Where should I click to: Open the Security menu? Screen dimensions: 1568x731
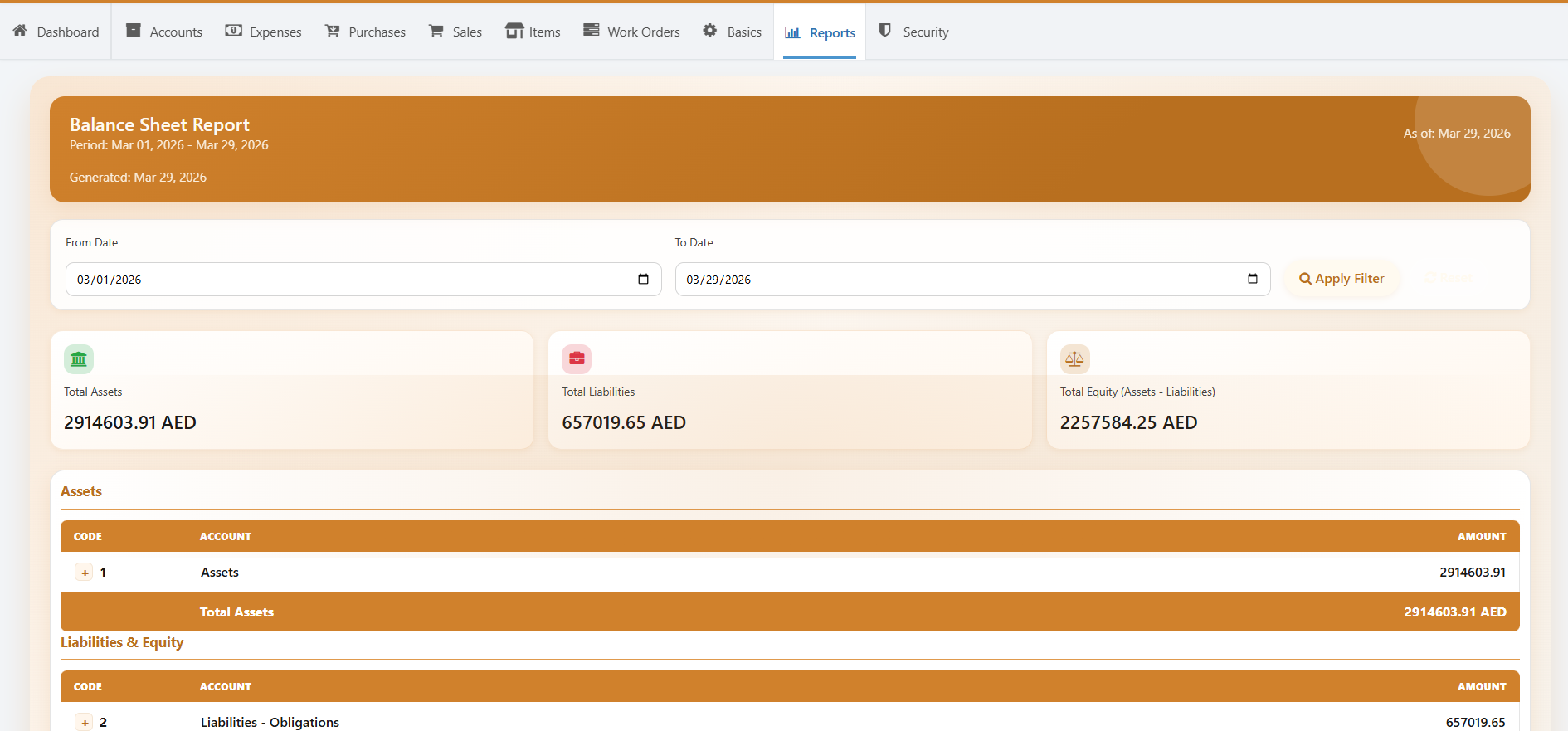(x=914, y=32)
